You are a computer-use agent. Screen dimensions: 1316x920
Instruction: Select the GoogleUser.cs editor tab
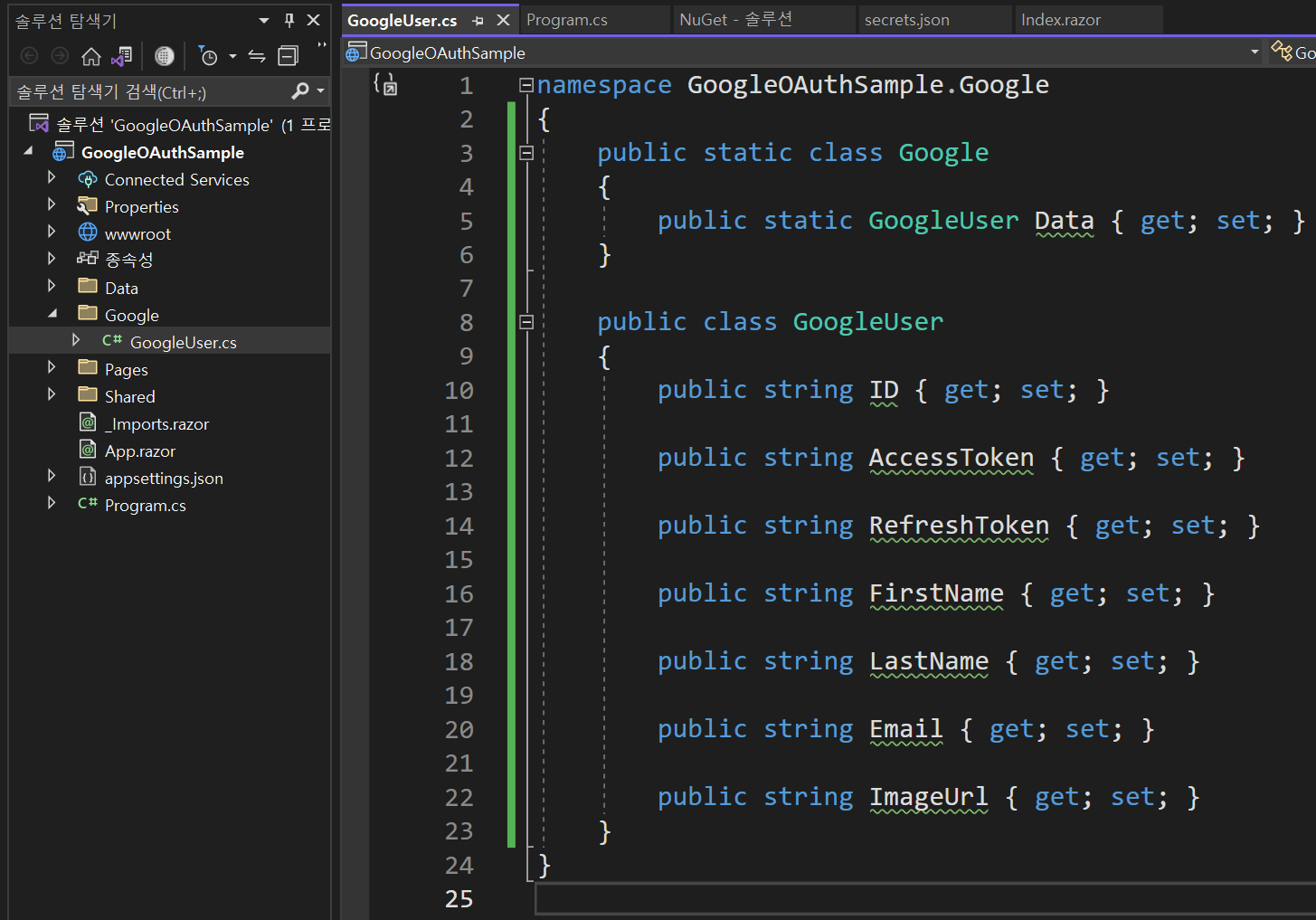[x=402, y=20]
